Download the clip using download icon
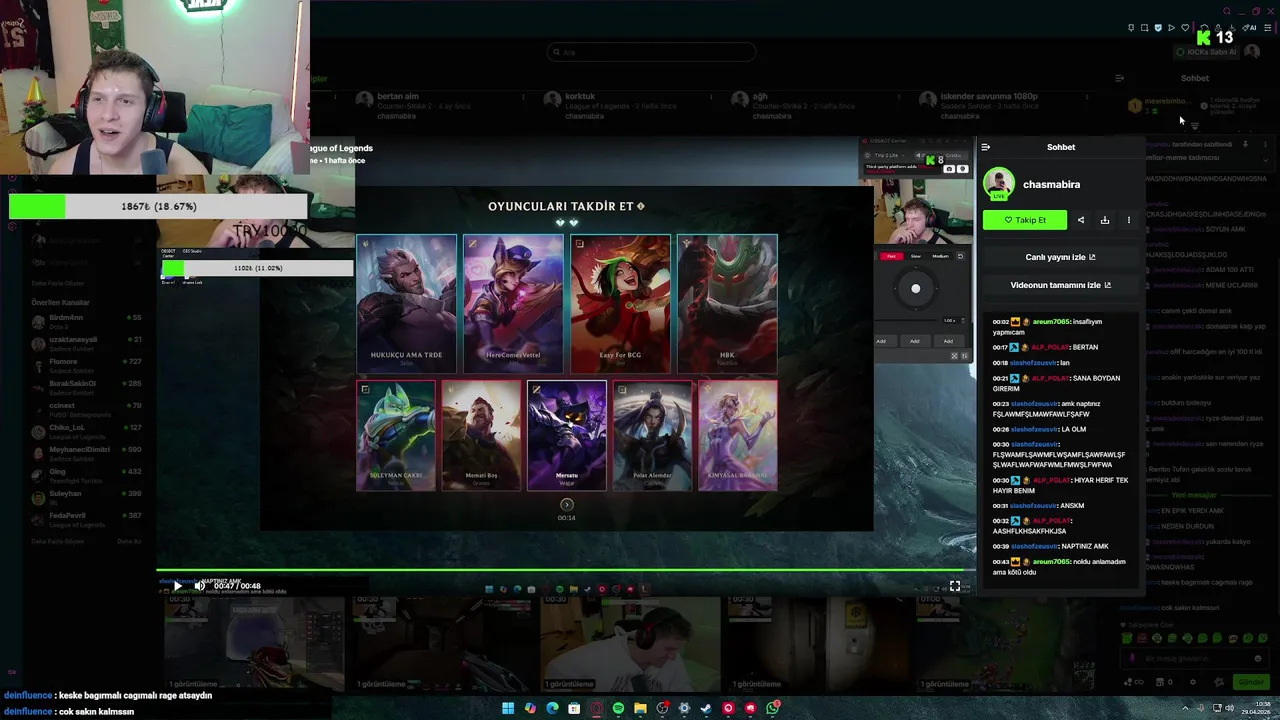 coord(1105,220)
